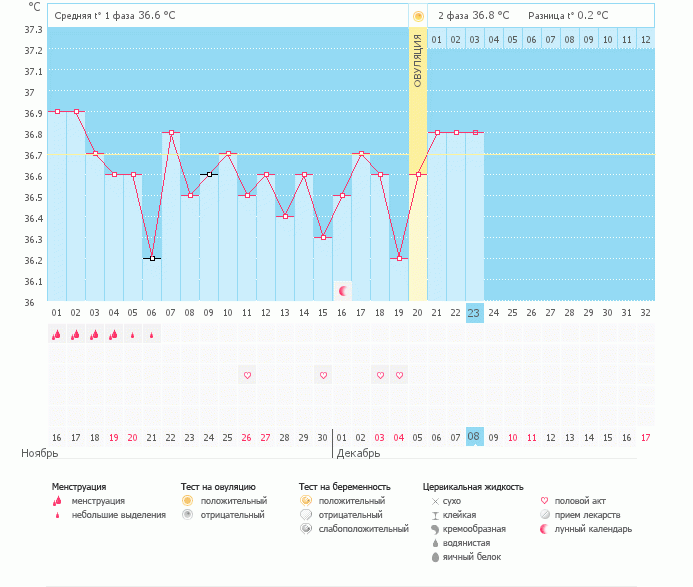
Task: Click the yellow ОВУЛЯЦИЯ column label
Action: (x=418, y=60)
